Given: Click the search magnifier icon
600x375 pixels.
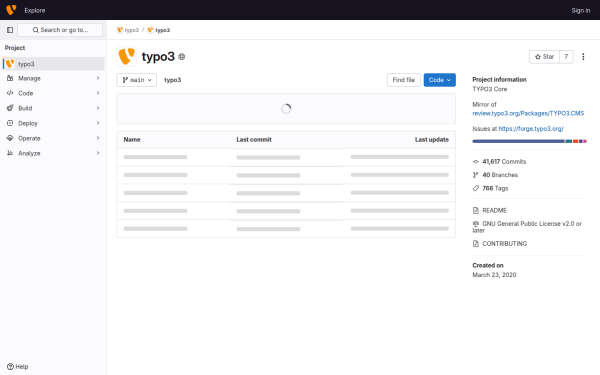Looking at the screenshot, I should coord(36,30).
